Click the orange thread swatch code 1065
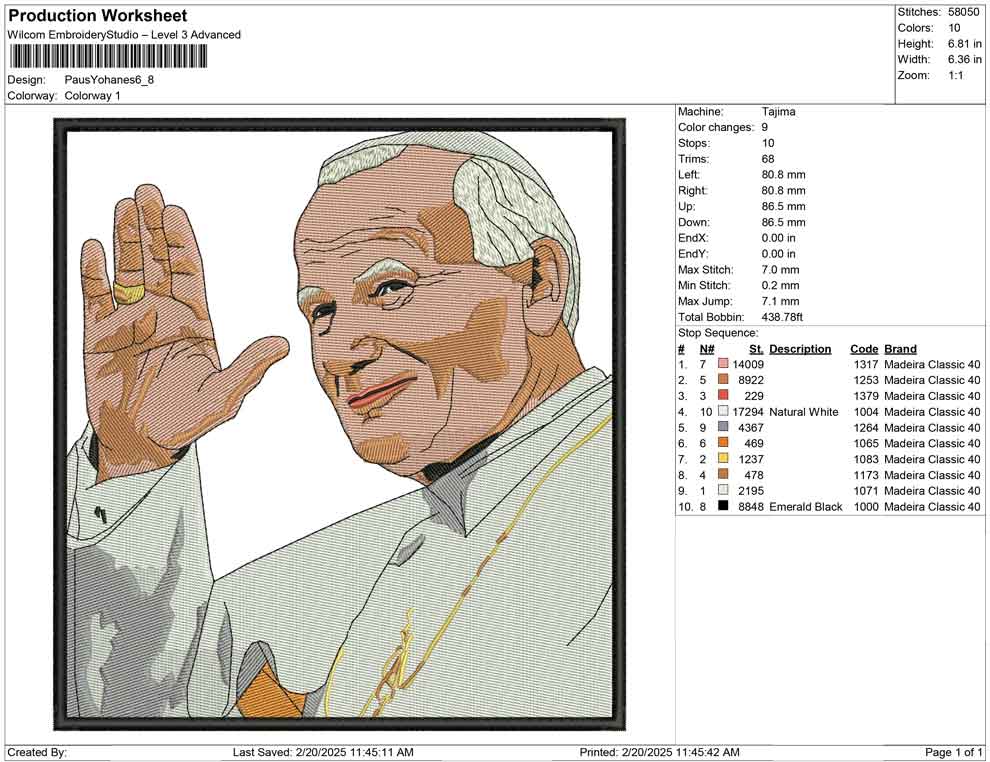The width and height of the screenshot is (990, 762). coord(723,443)
